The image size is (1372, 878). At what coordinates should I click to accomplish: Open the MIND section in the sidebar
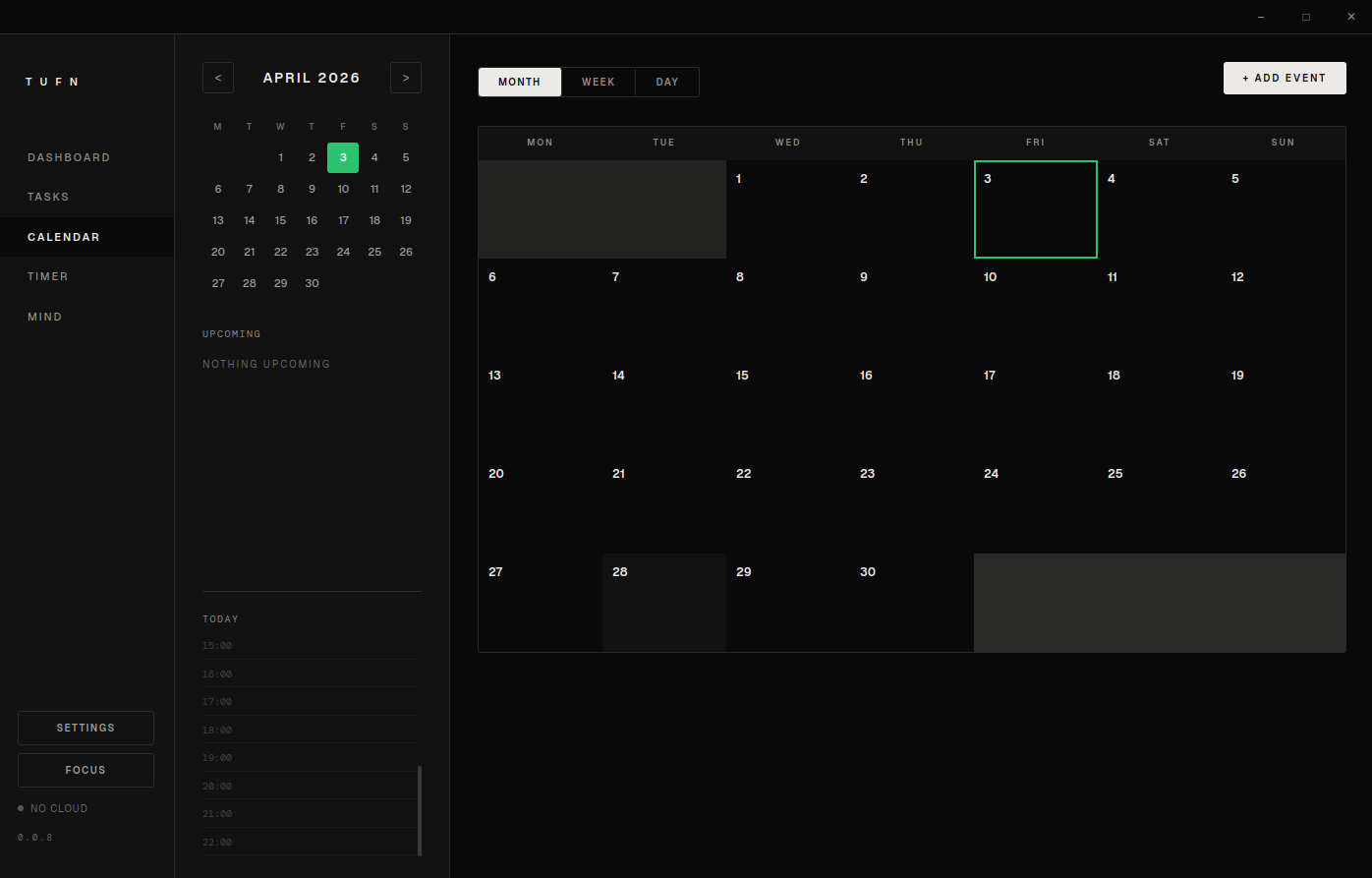44,316
